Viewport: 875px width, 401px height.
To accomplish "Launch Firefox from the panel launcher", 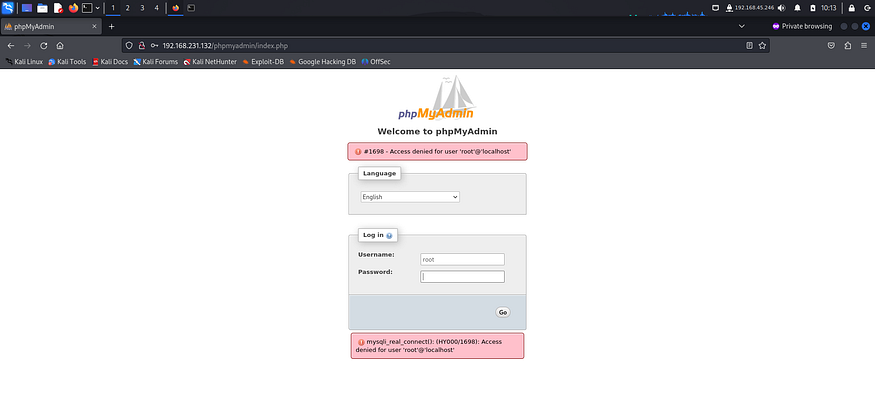I will click(73, 8).
